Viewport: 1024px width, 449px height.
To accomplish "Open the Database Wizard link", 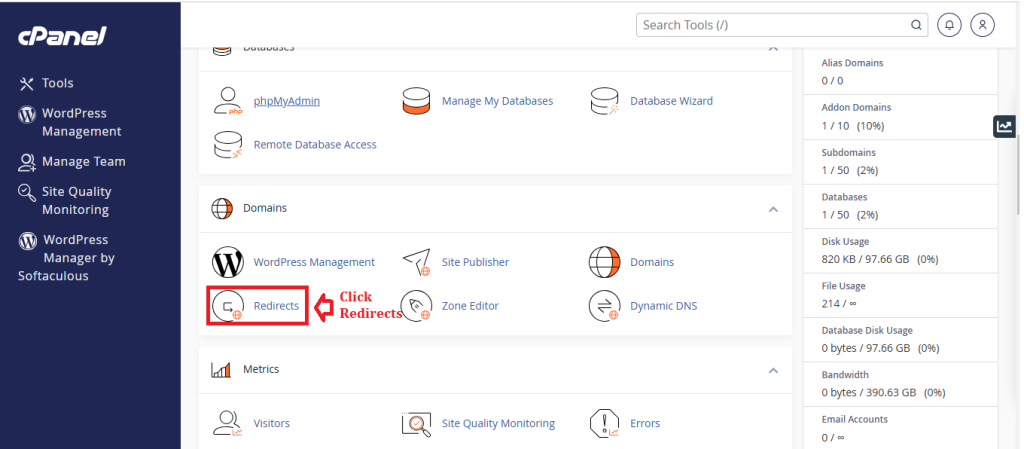I will pyautogui.click(x=671, y=101).
